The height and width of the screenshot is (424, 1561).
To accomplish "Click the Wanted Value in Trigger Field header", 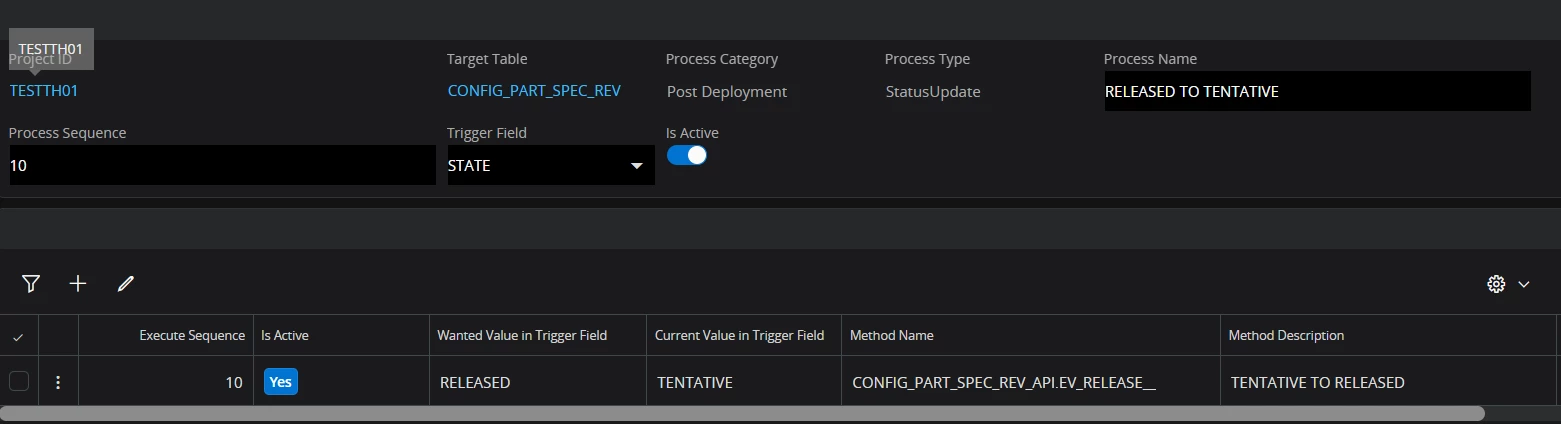I will click(x=522, y=336).
